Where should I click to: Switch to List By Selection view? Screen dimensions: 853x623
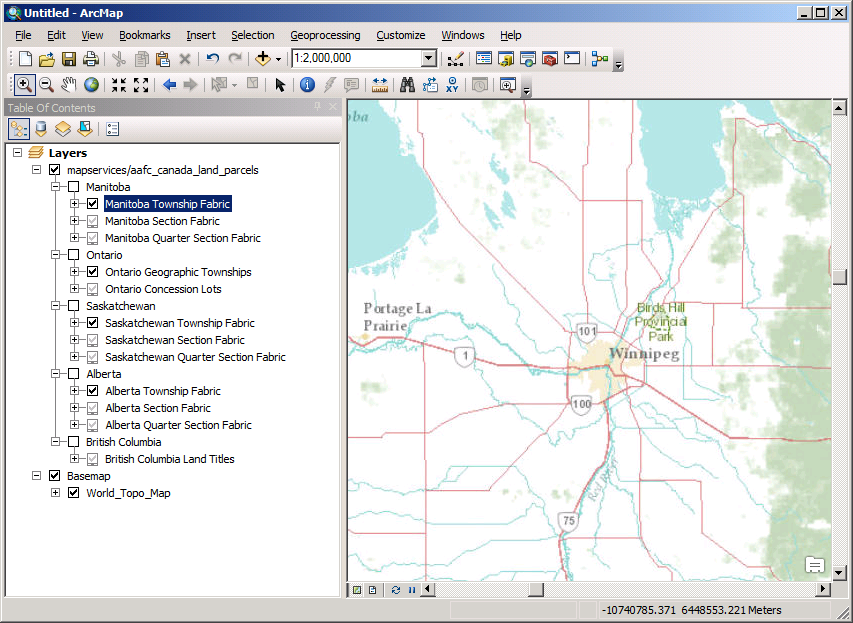point(85,129)
